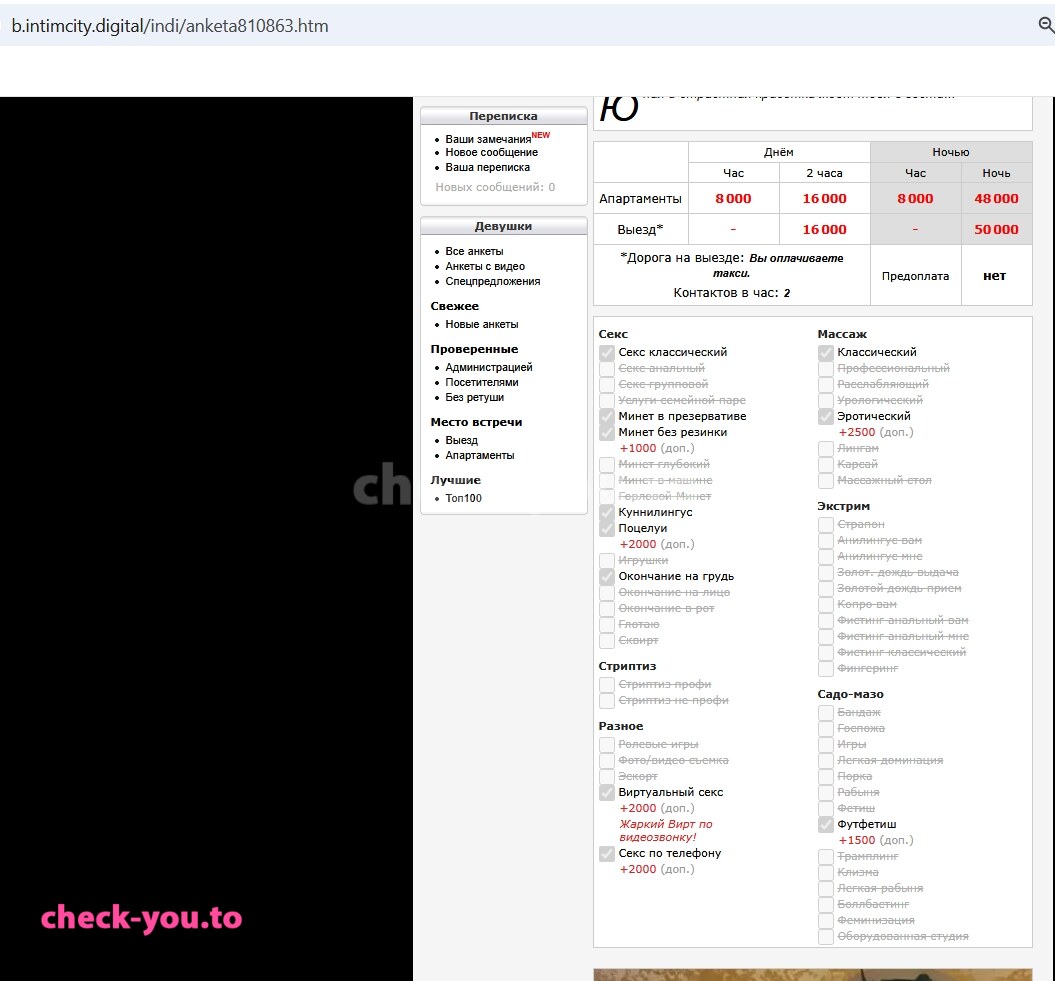The image size is (1055, 981).
Task: Open the "Топ100" link
Action: (463, 498)
